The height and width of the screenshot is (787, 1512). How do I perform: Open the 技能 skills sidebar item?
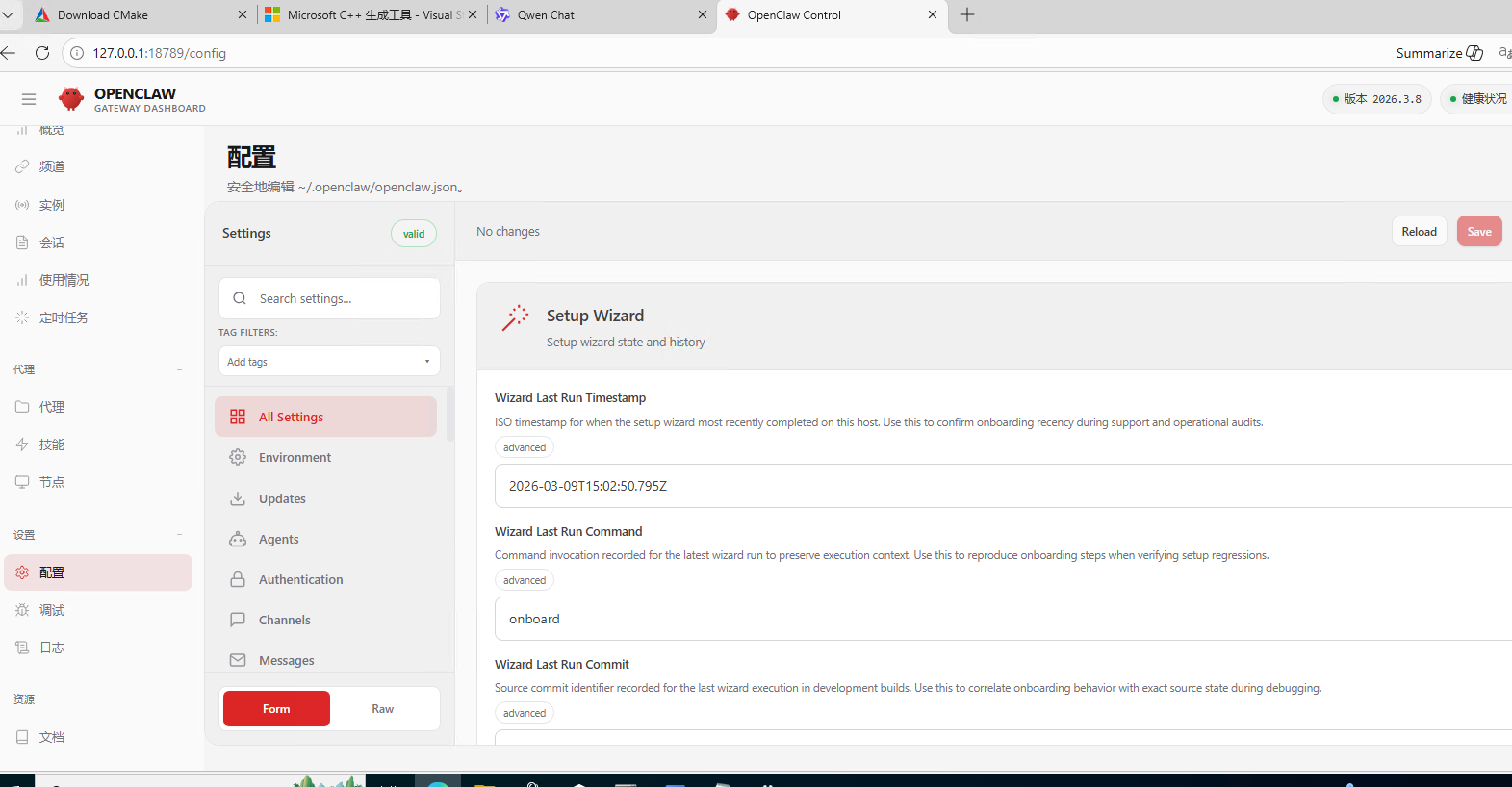(x=52, y=444)
